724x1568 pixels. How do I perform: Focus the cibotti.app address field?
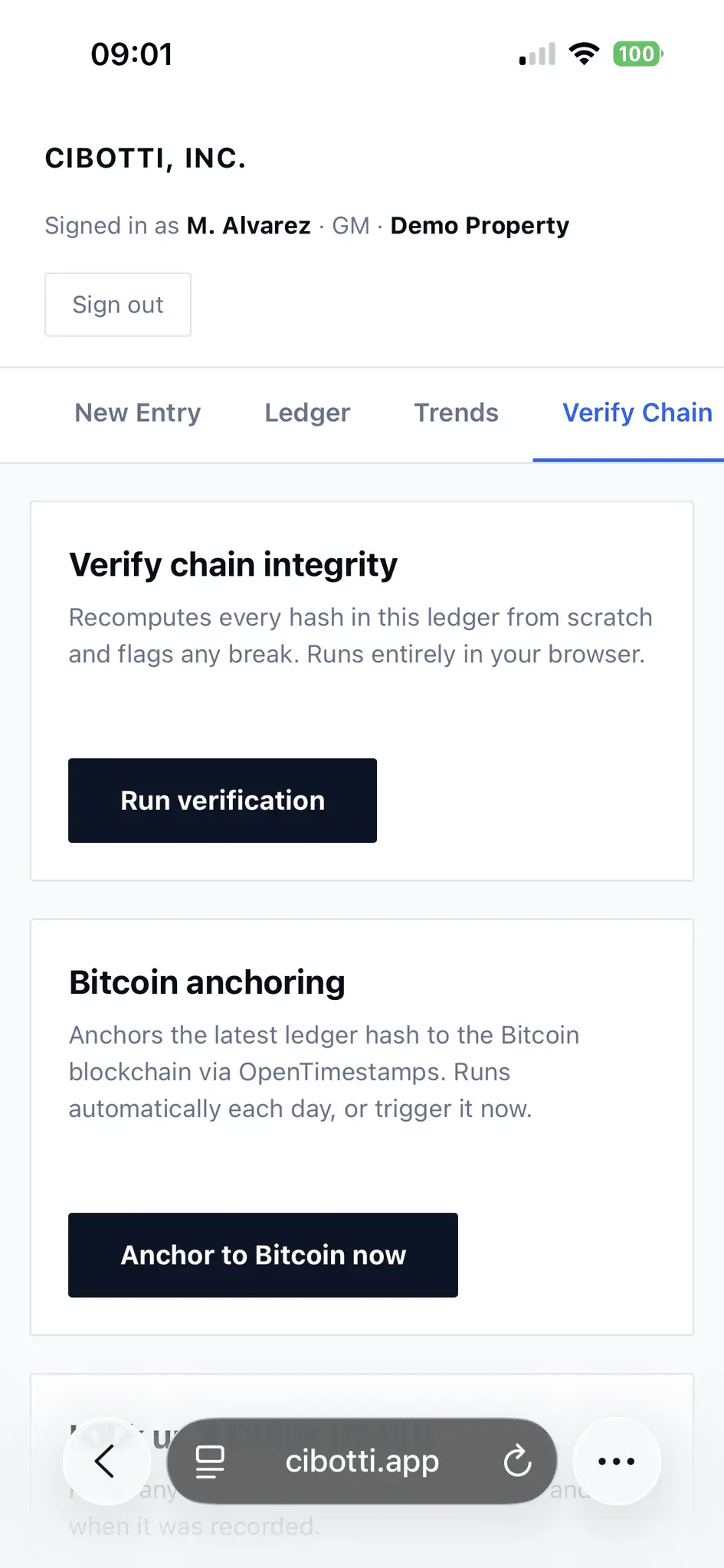click(x=362, y=1461)
